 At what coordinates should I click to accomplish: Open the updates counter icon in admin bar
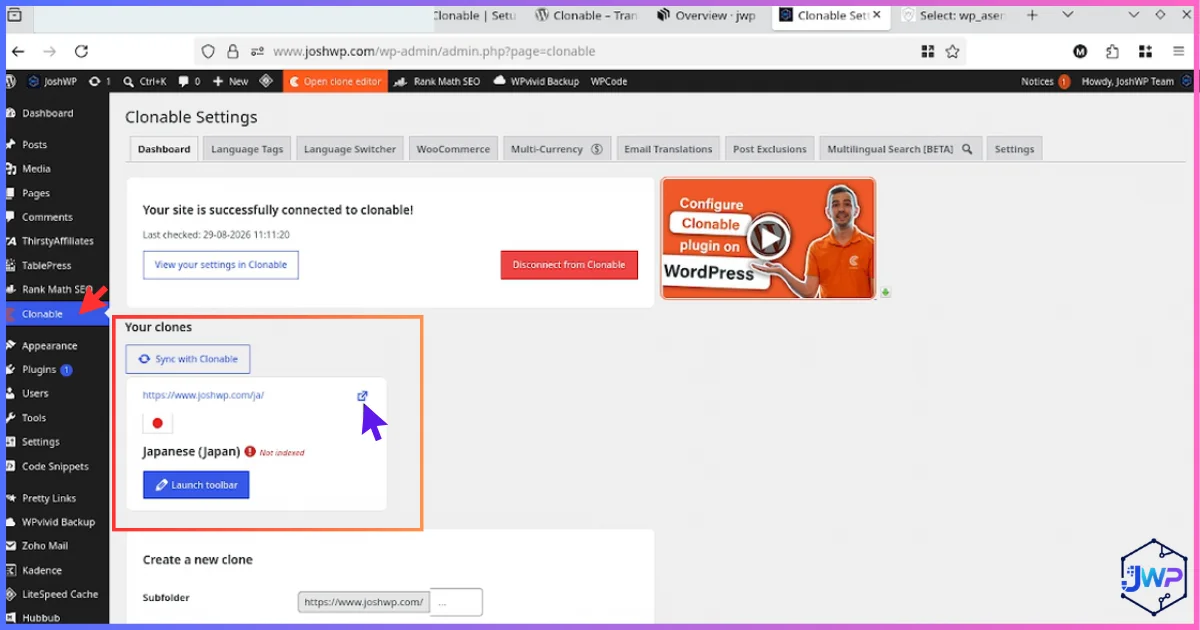point(100,81)
